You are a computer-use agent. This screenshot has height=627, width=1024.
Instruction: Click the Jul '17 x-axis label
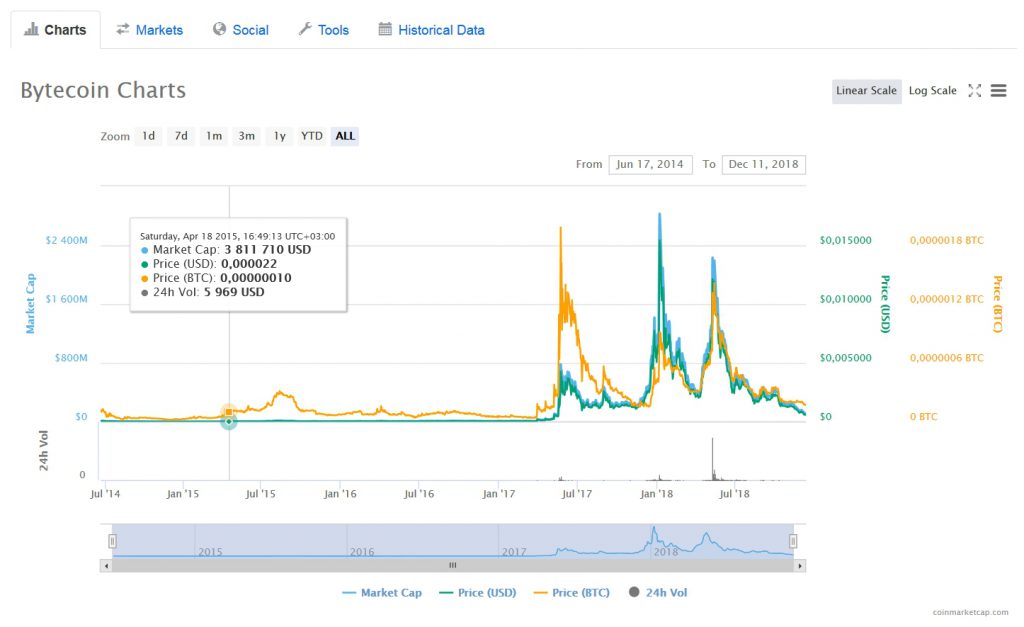577,494
